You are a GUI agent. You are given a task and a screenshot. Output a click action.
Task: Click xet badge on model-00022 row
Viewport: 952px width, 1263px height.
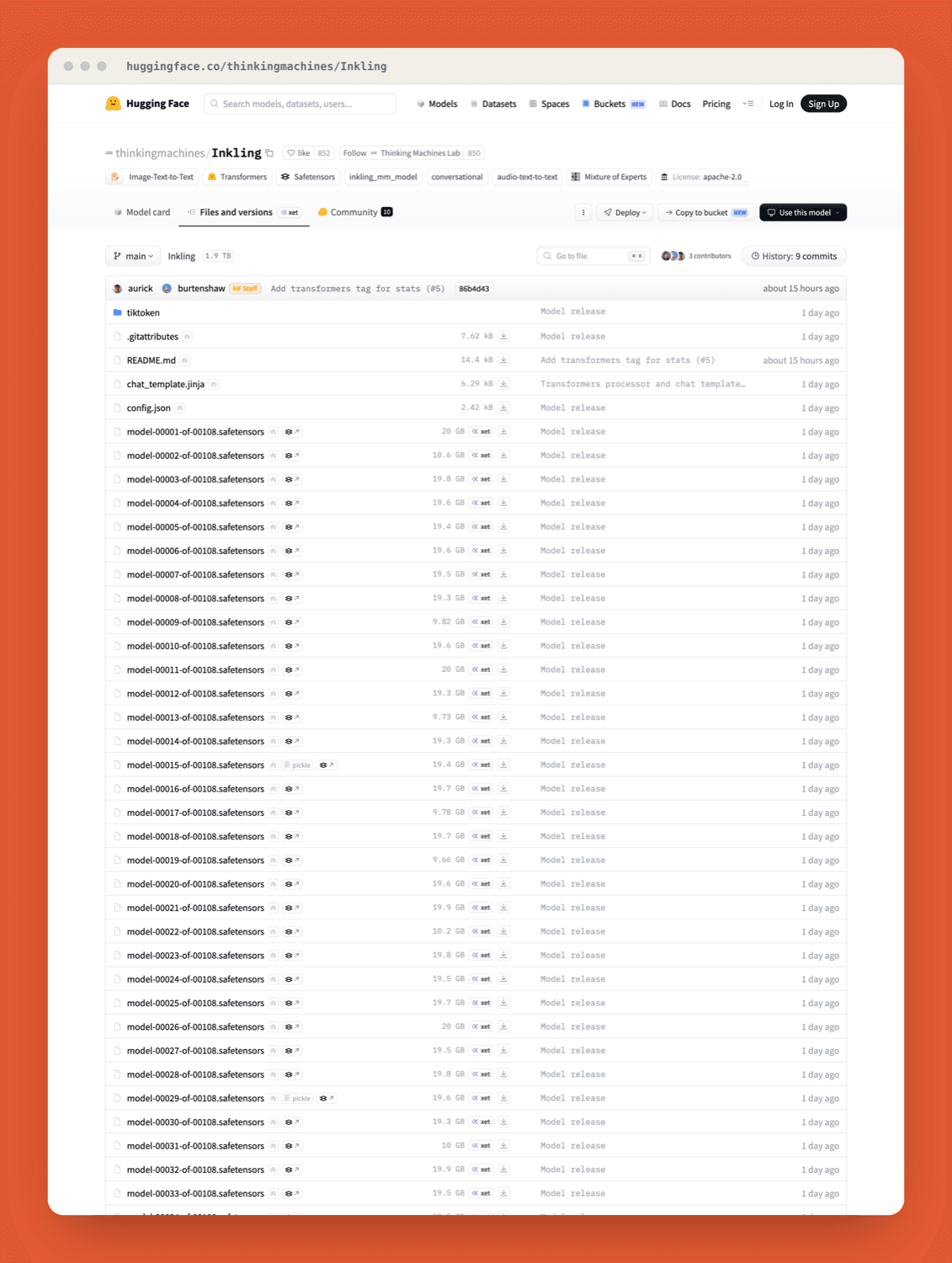pyautogui.click(x=481, y=931)
